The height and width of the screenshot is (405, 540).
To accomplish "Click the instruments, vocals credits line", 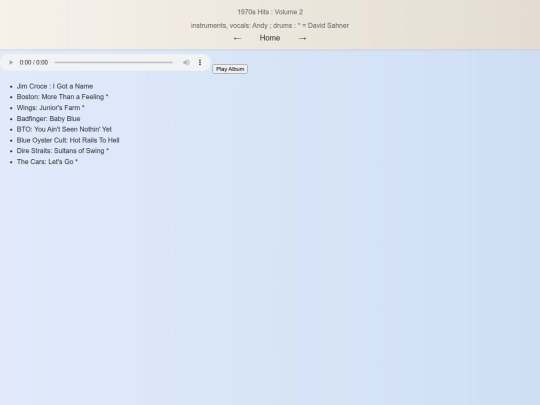I will [x=270, y=25].
